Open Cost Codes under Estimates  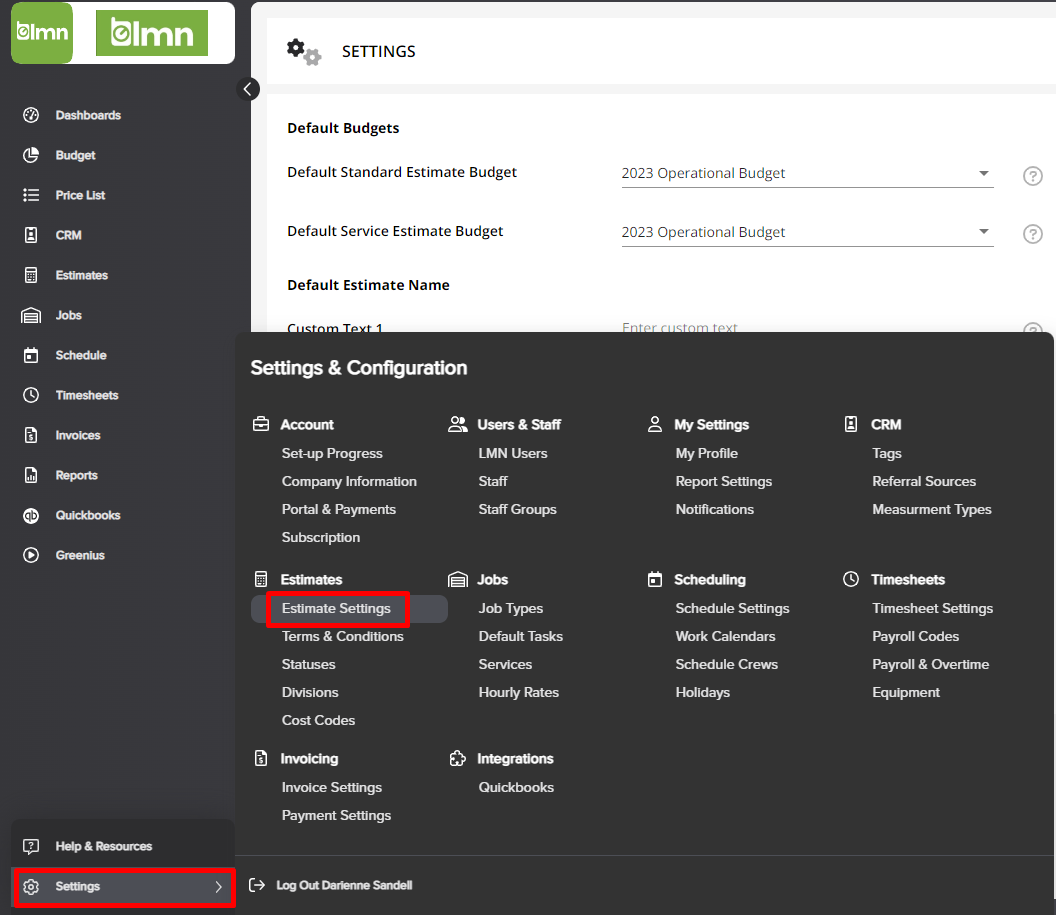tap(318, 720)
